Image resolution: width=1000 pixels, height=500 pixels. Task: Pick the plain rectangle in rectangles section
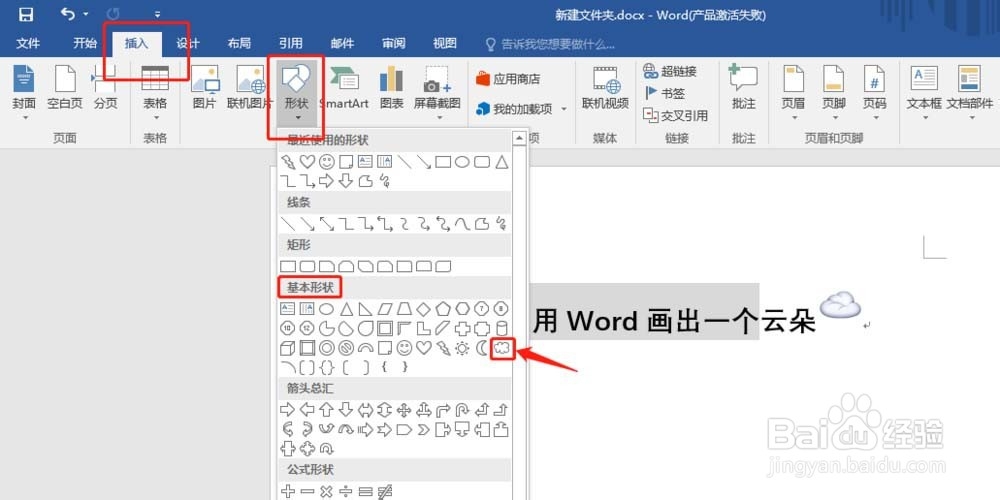[x=288, y=266]
